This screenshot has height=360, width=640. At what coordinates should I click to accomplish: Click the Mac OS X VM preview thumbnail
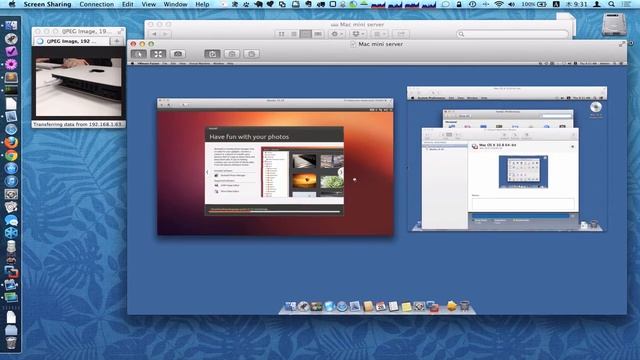[523, 172]
